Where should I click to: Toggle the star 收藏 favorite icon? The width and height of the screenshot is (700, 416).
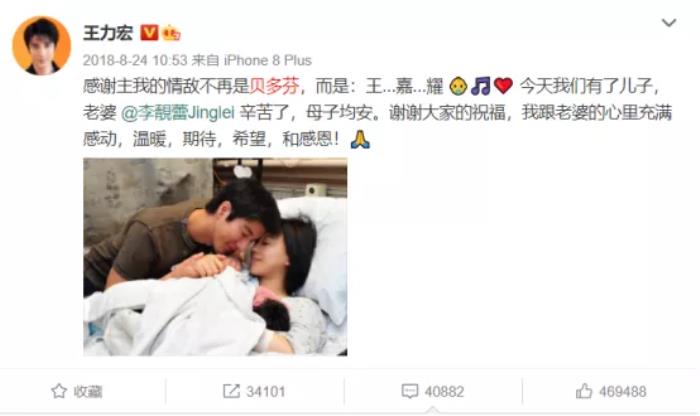point(59,391)
